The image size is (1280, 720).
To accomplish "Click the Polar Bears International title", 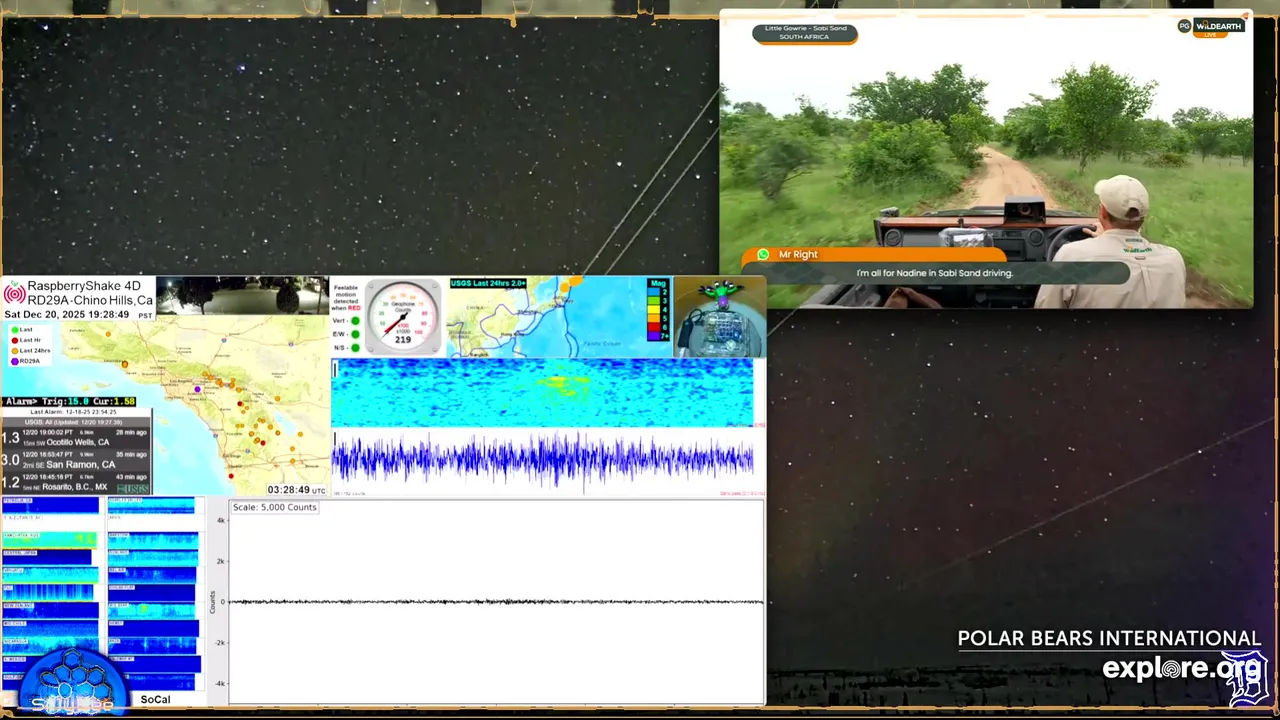I will point(1109,638).
